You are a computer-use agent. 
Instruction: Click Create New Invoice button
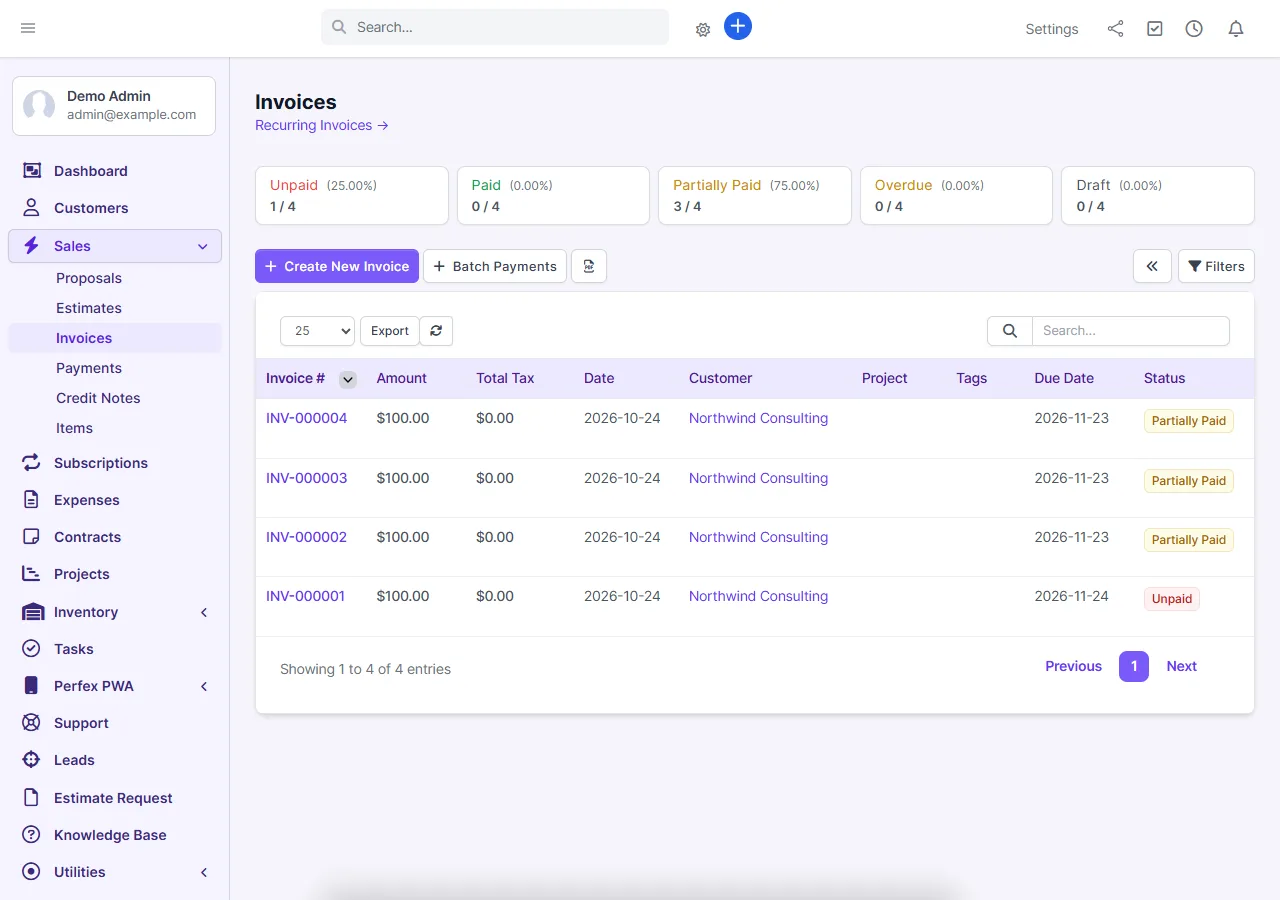tap(337, 266)
